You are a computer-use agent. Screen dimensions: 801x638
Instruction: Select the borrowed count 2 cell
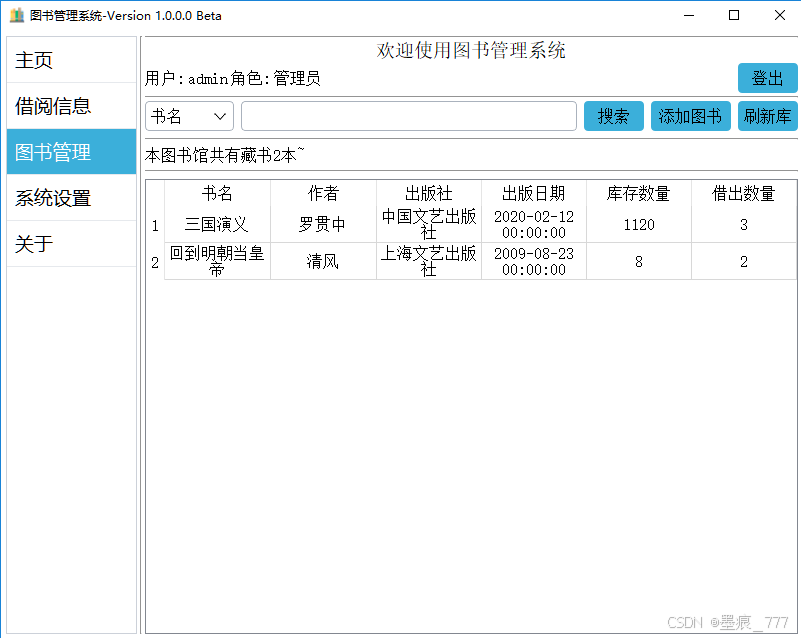(x=744, y=261)
